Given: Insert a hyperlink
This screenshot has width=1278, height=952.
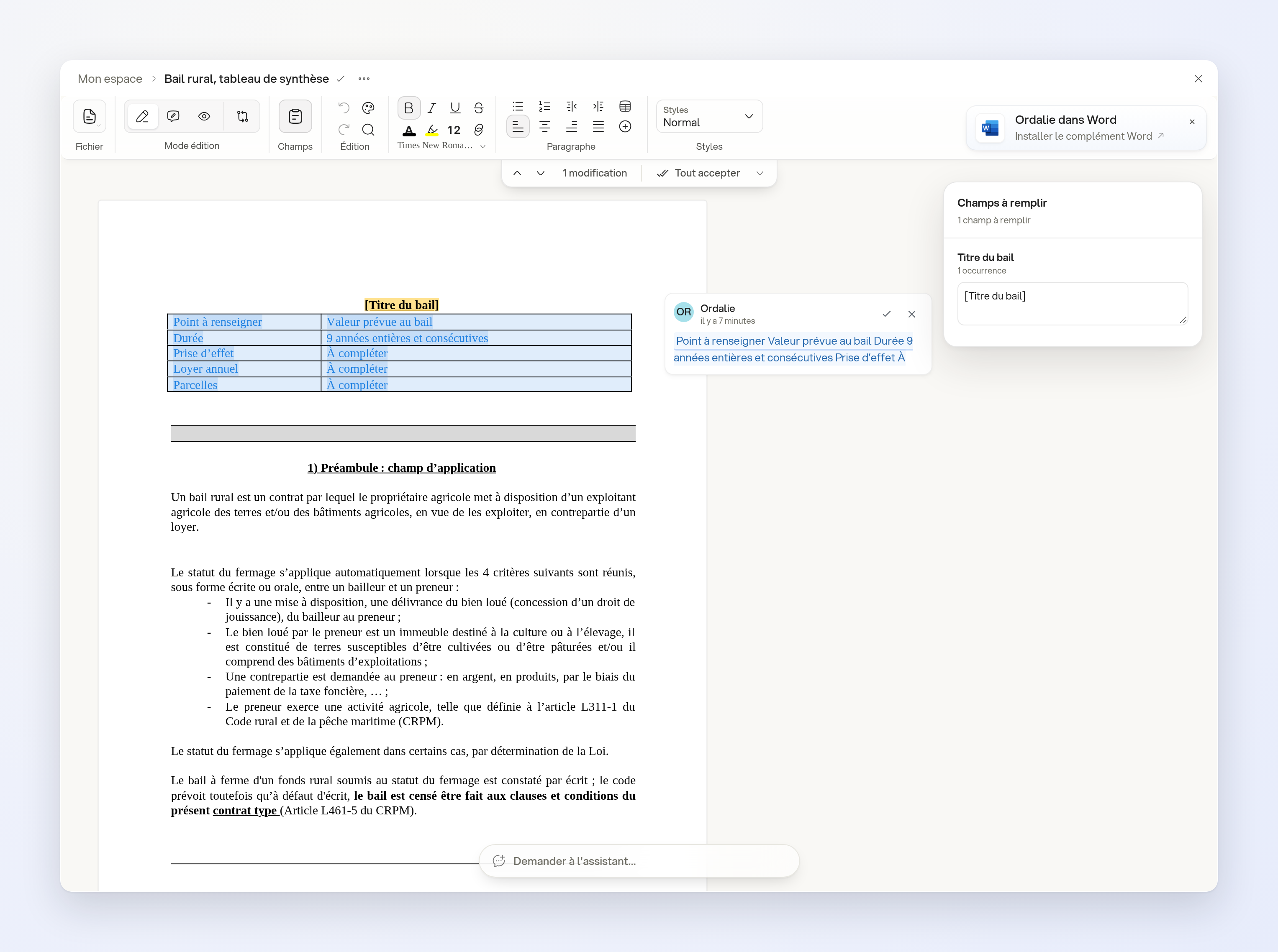Looking at the screenshot, I should (x=478, y=130).
